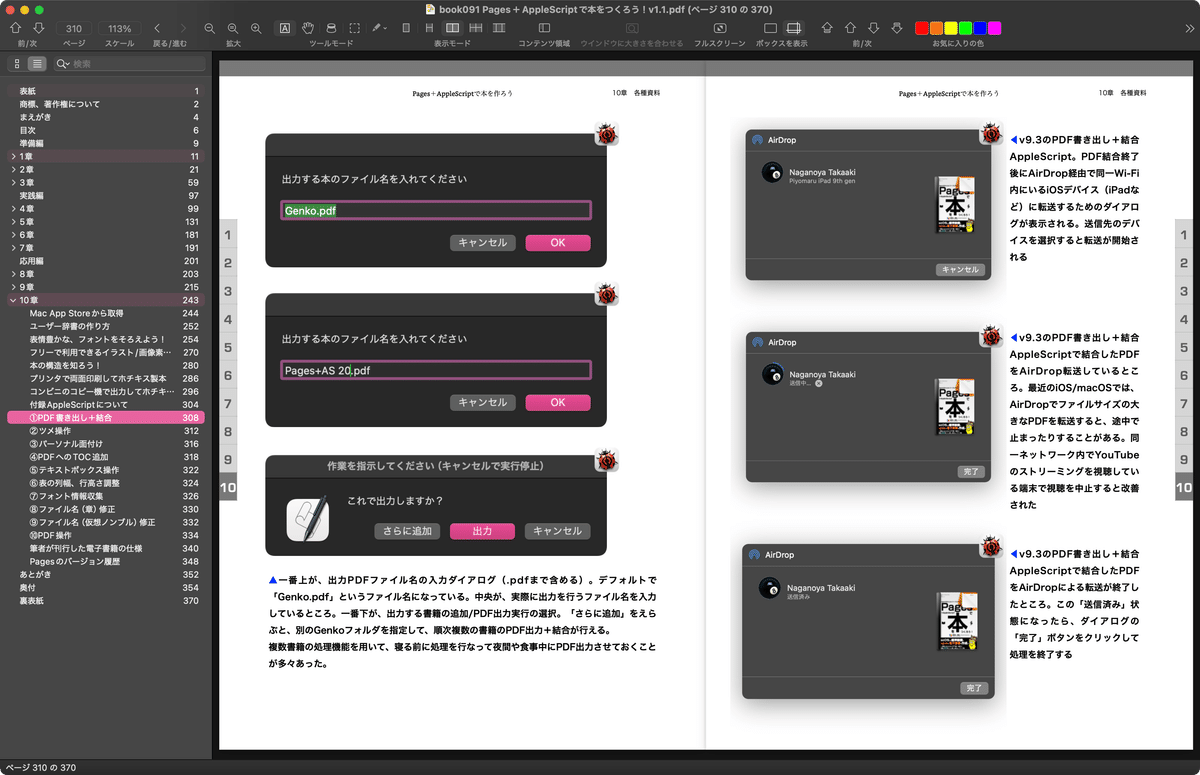Switch display mode to two-page continuous view
Image resolution: width=1200 pixels, height=775 pixels.
coord(475,28)
